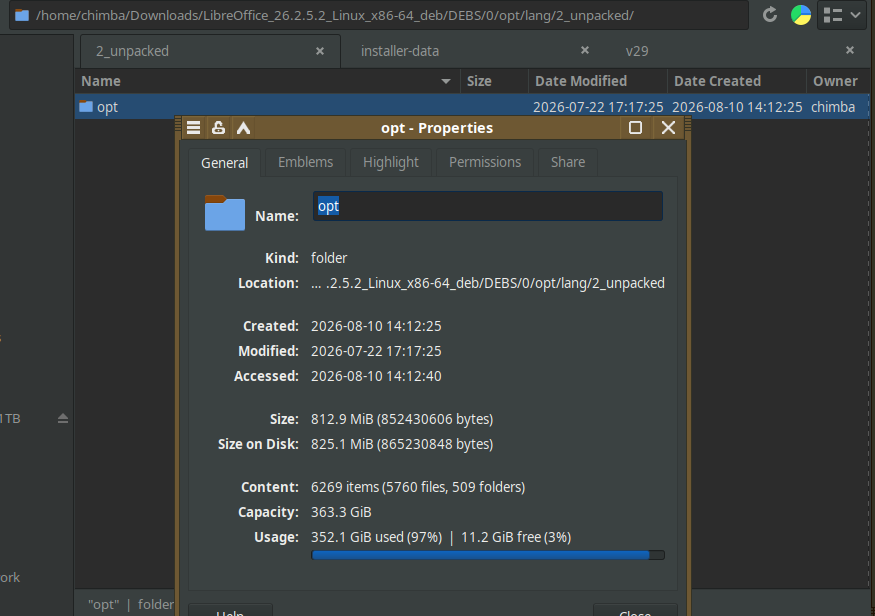
Task: Click the pin window icon in title bar
Action: pyautogui.click(x=218, y=128)
